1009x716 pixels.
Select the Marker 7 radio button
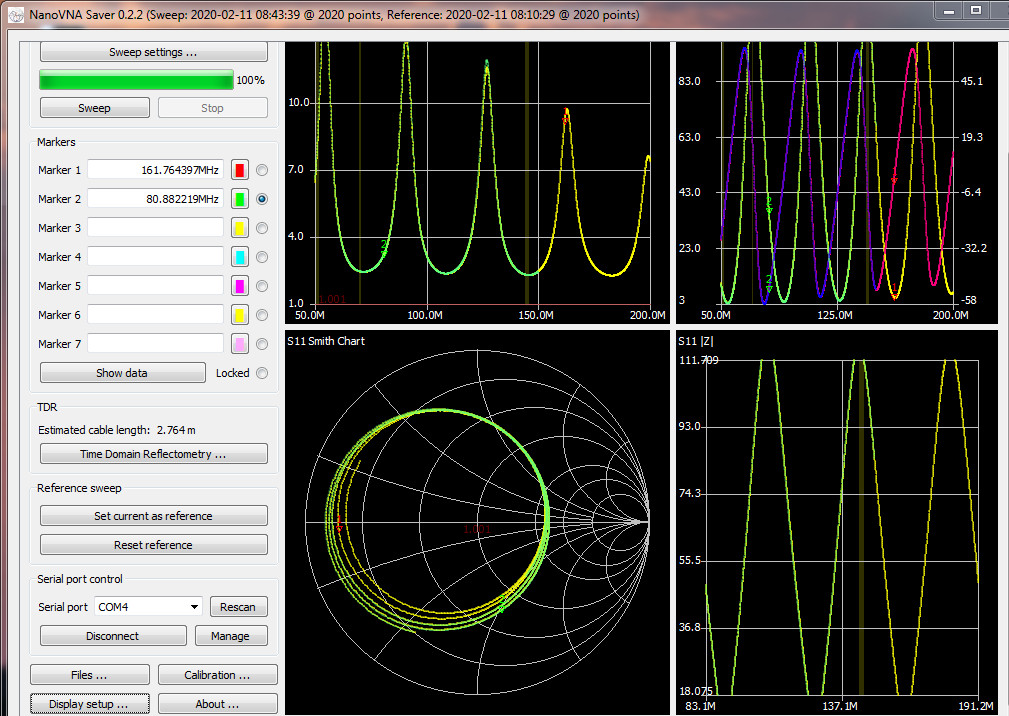coord(262,344)
